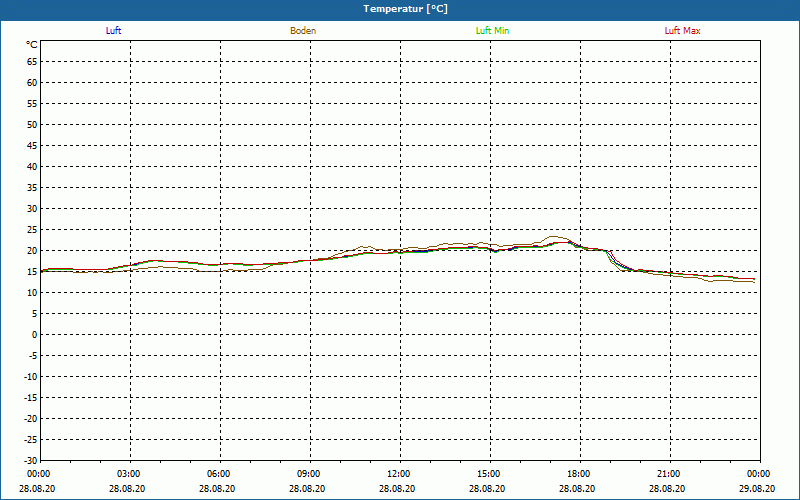Click the °C unit label on axis
Viewport: 800px width, 500px height.
click(x=32, y=45)
